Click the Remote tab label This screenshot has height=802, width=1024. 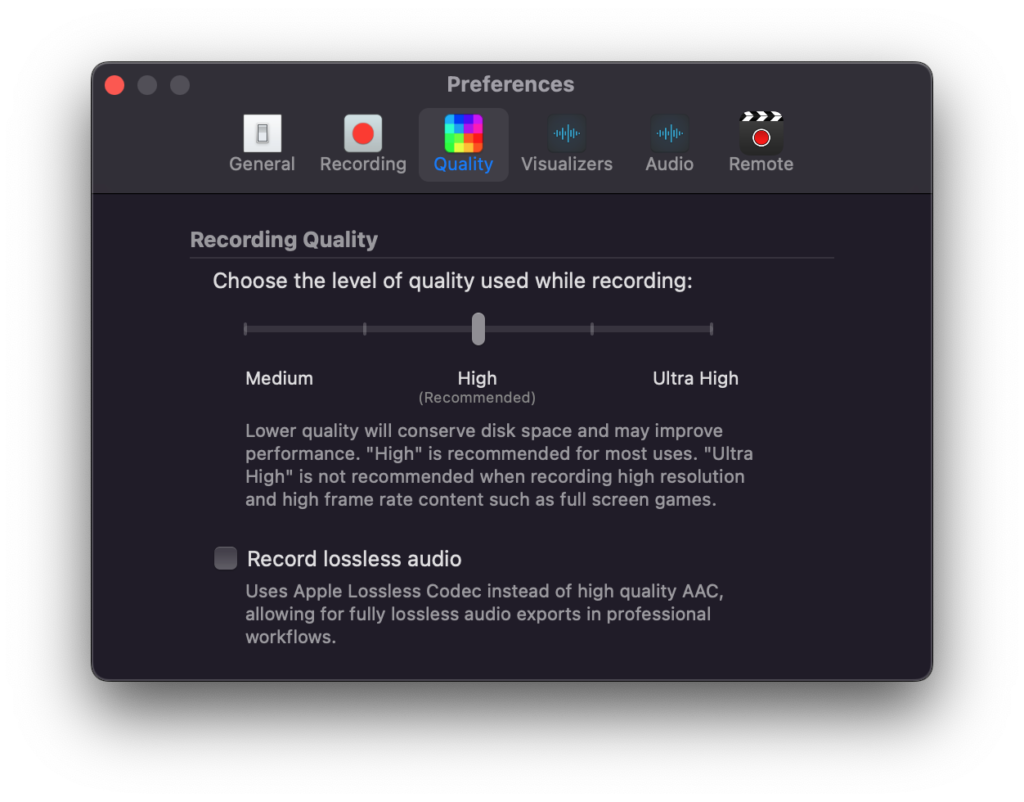click(x=761, y=164)
